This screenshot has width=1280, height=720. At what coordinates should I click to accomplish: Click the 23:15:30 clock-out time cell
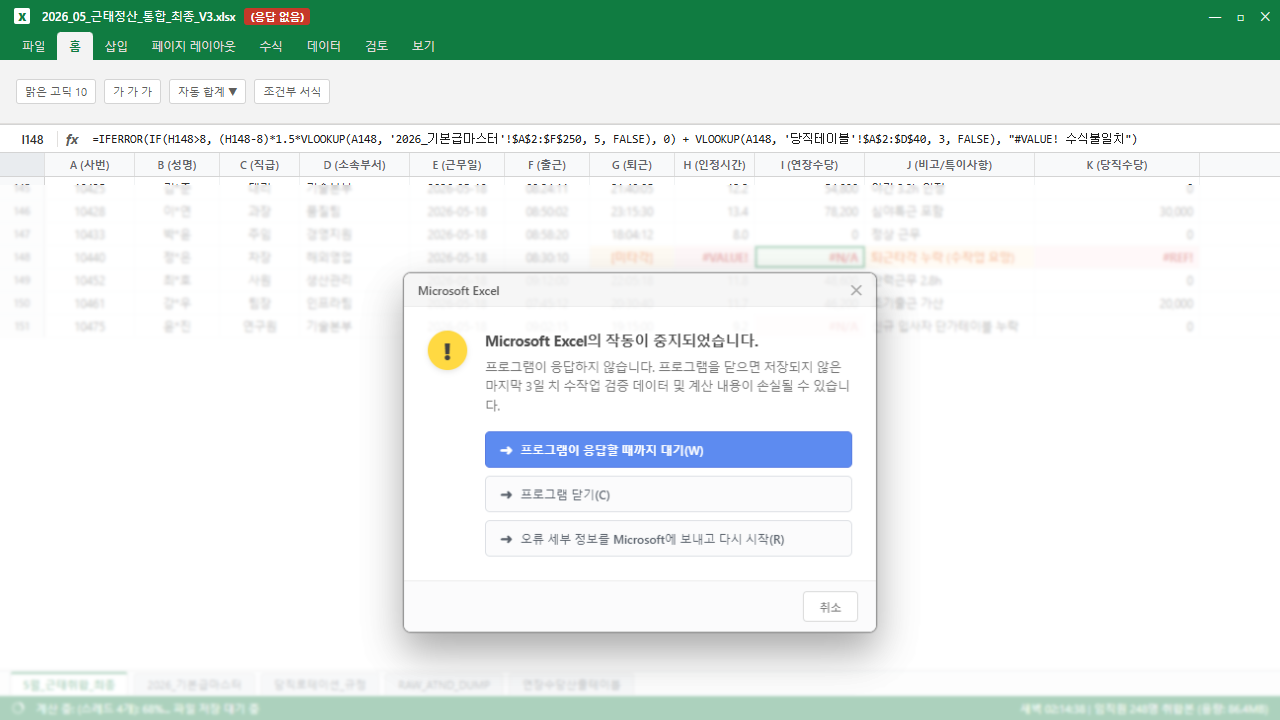[x=631, y=211]
